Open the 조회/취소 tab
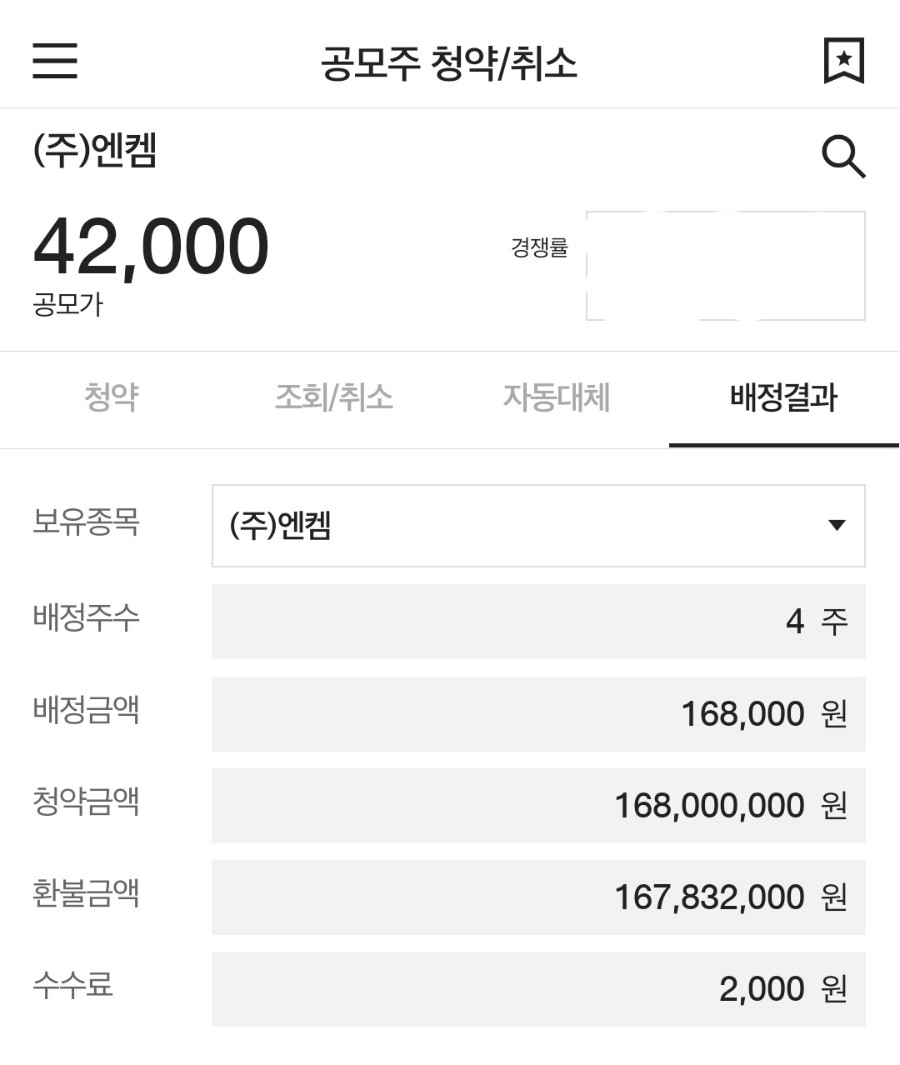Image resolution: width=900 pixels, height=1065 pixels. coord(334,397)
